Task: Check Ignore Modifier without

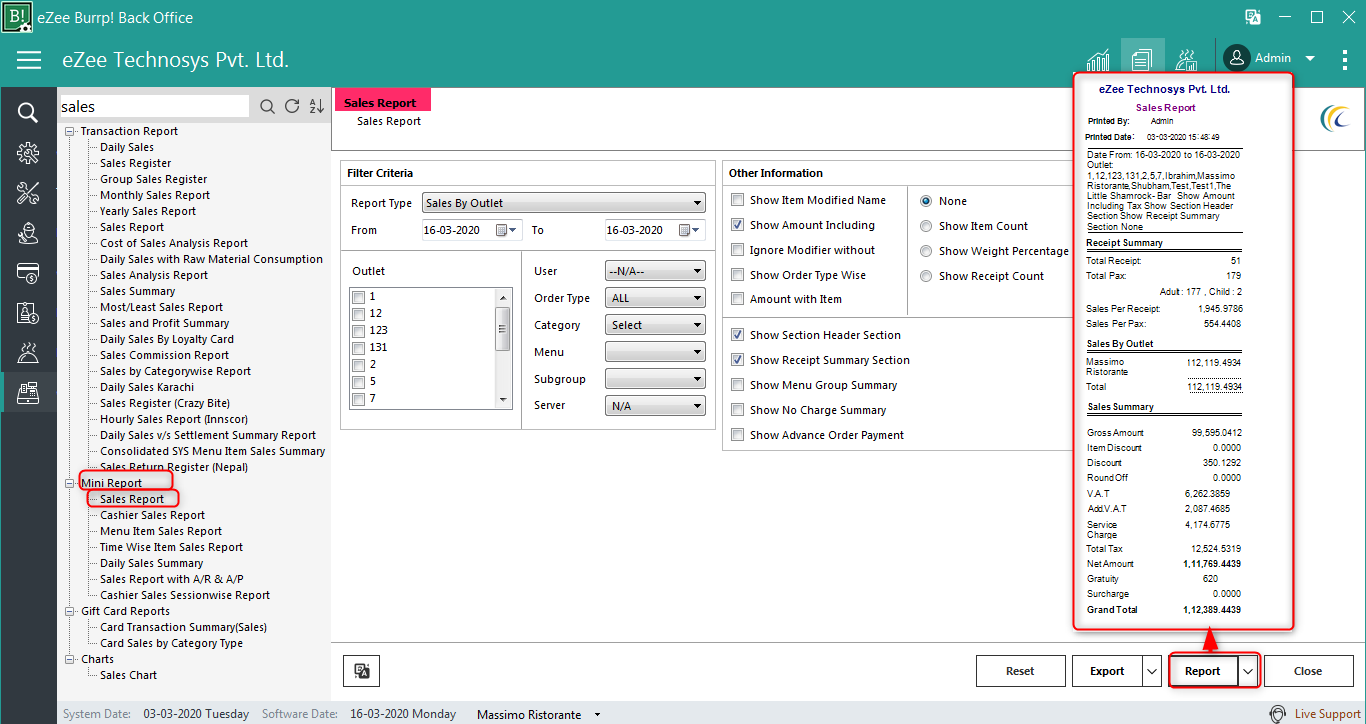Action: [738, 250]
